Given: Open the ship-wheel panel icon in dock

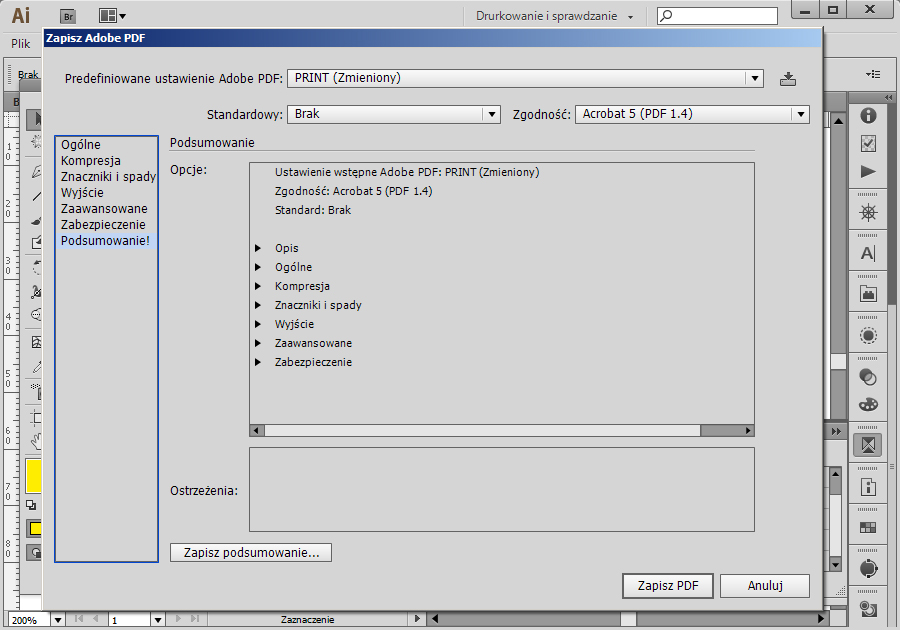Looking at the screenshot, I should pos(868,213).
